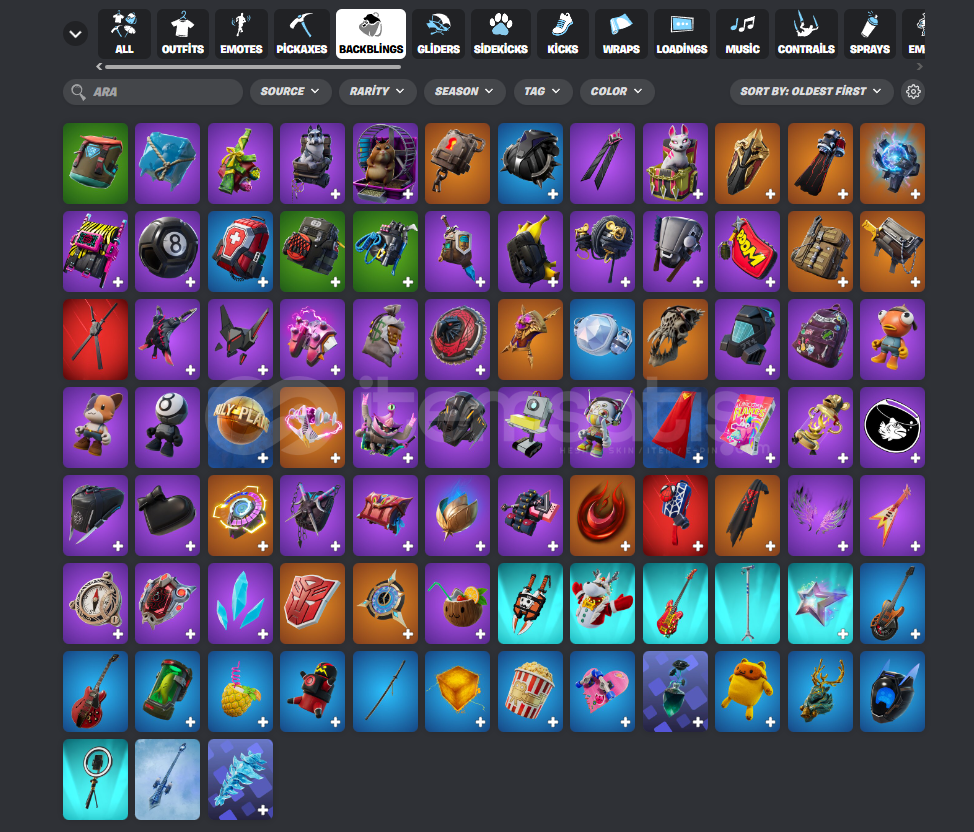Select the Rally Planet globe backbling

[x=240, y=427]
